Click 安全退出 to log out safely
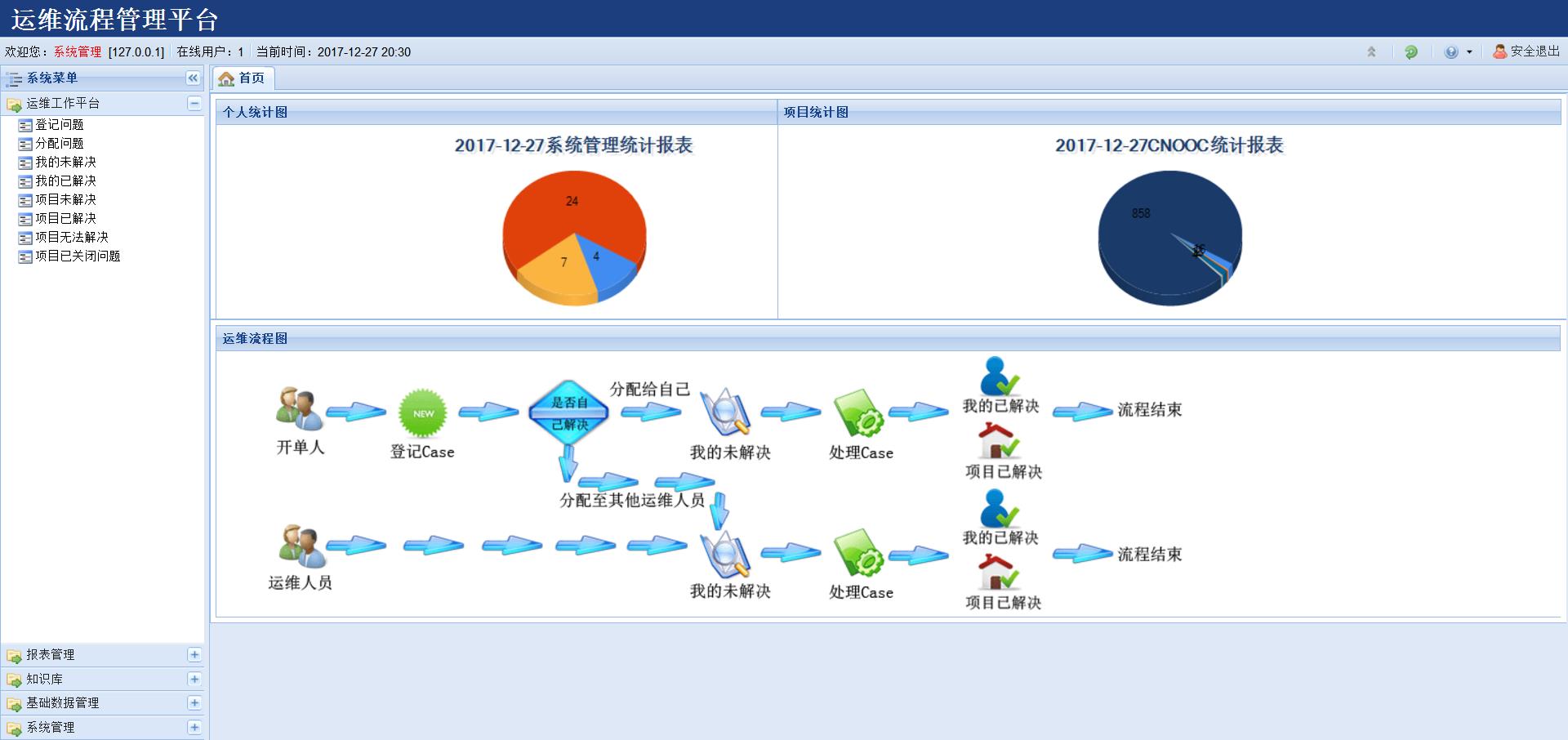Image resolution: width=1568 pixels, height=740 pixels. [x=1526, y=51]
